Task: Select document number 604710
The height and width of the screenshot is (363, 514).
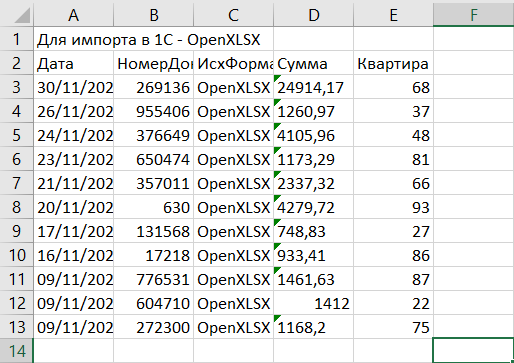Action: pos(153,303)
